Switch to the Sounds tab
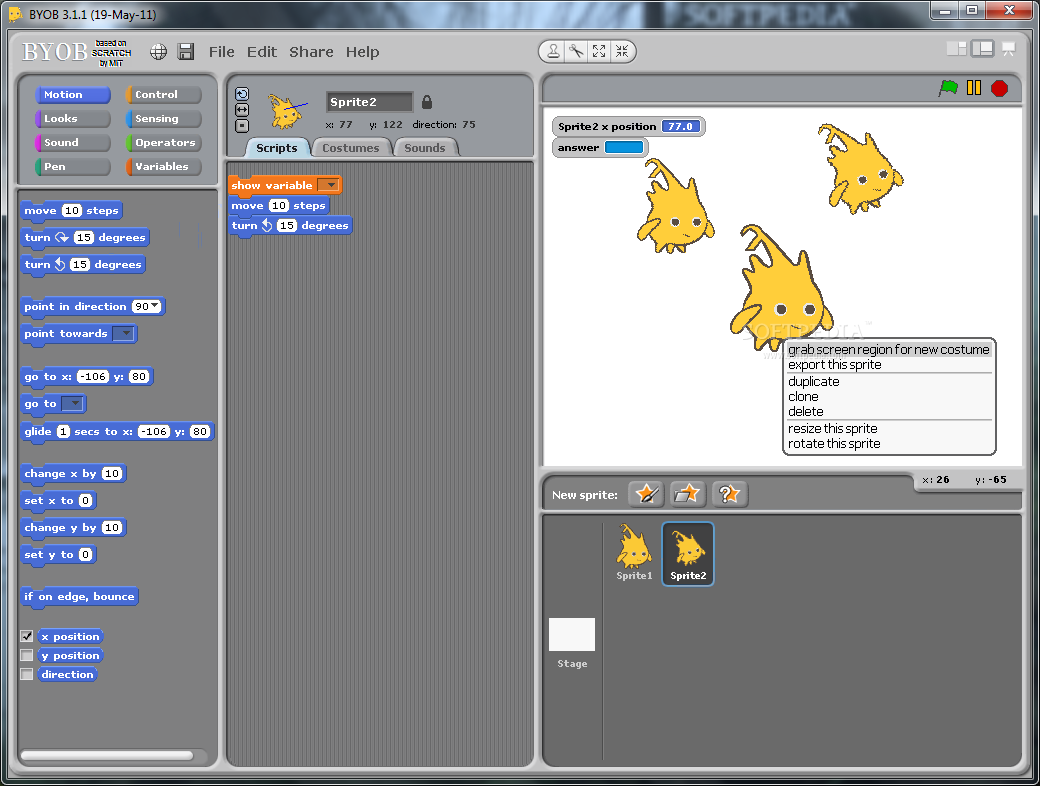Screen dimensions: 1040x786 [424, 148]
